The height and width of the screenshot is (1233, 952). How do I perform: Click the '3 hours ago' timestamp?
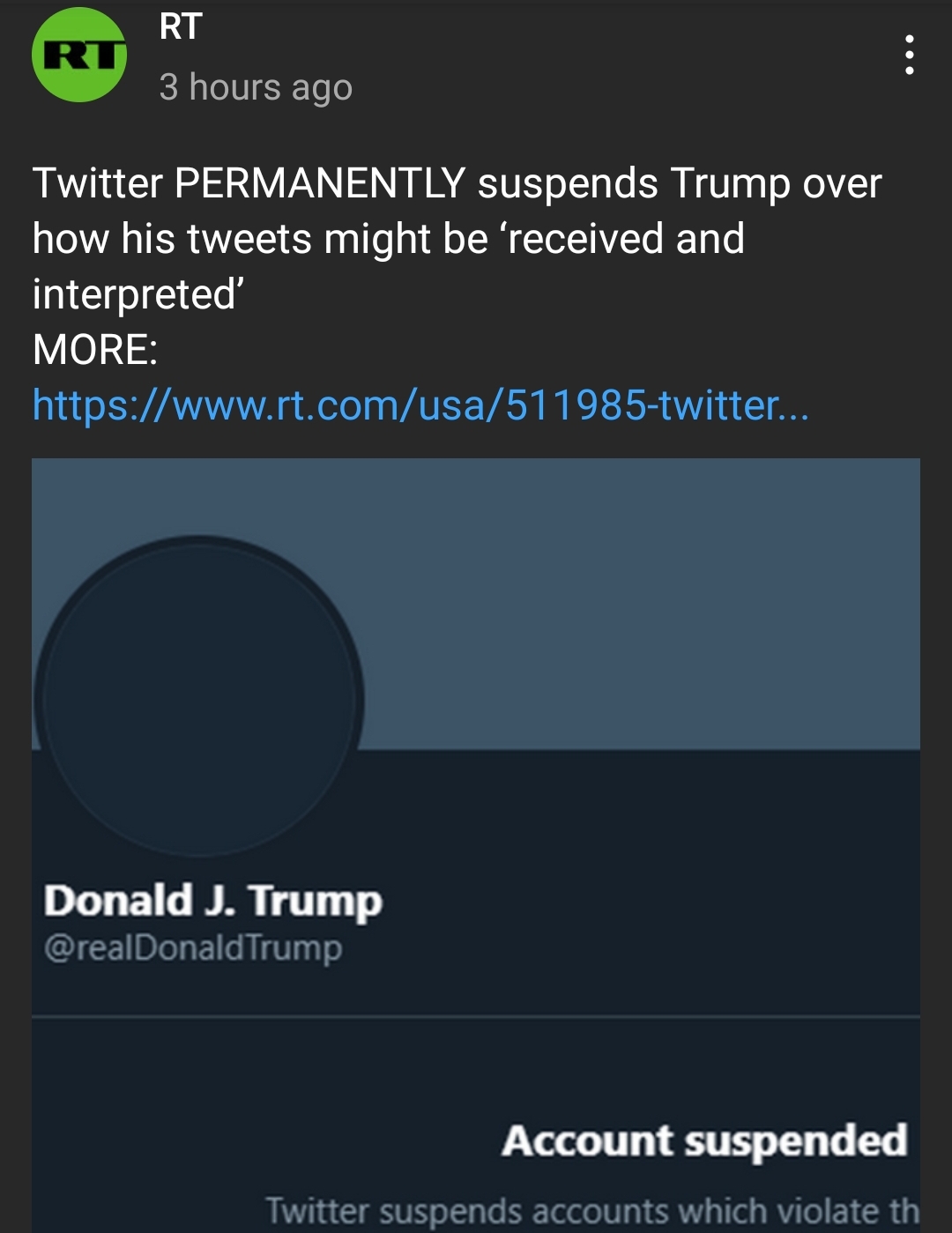(x=256, y=87)
